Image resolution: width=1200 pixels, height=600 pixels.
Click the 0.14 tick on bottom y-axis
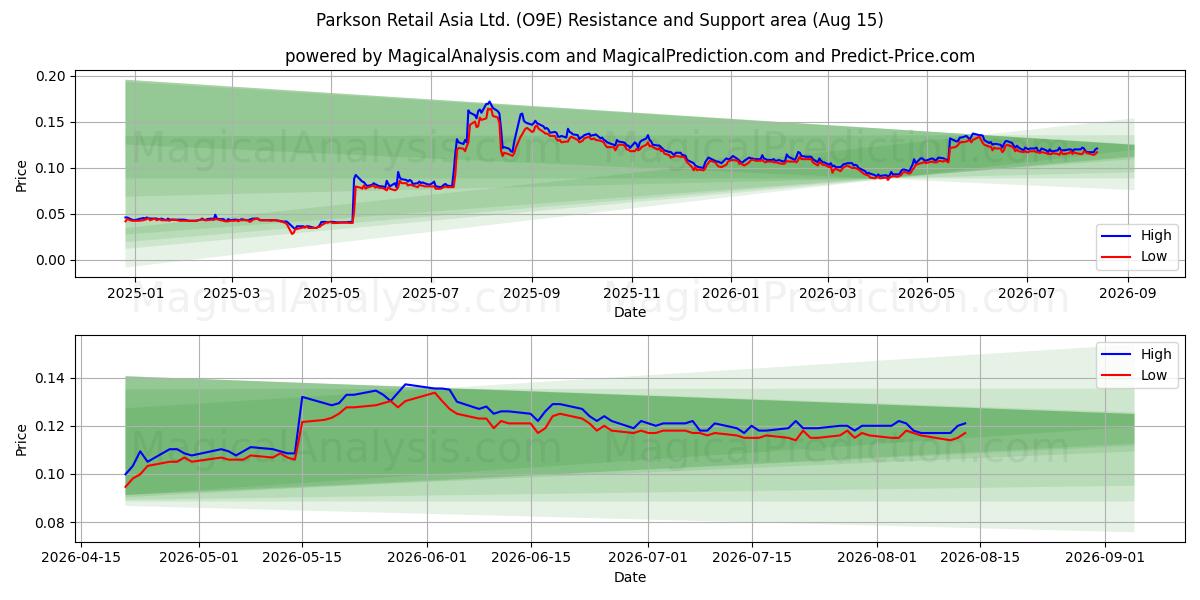point(50,378)
